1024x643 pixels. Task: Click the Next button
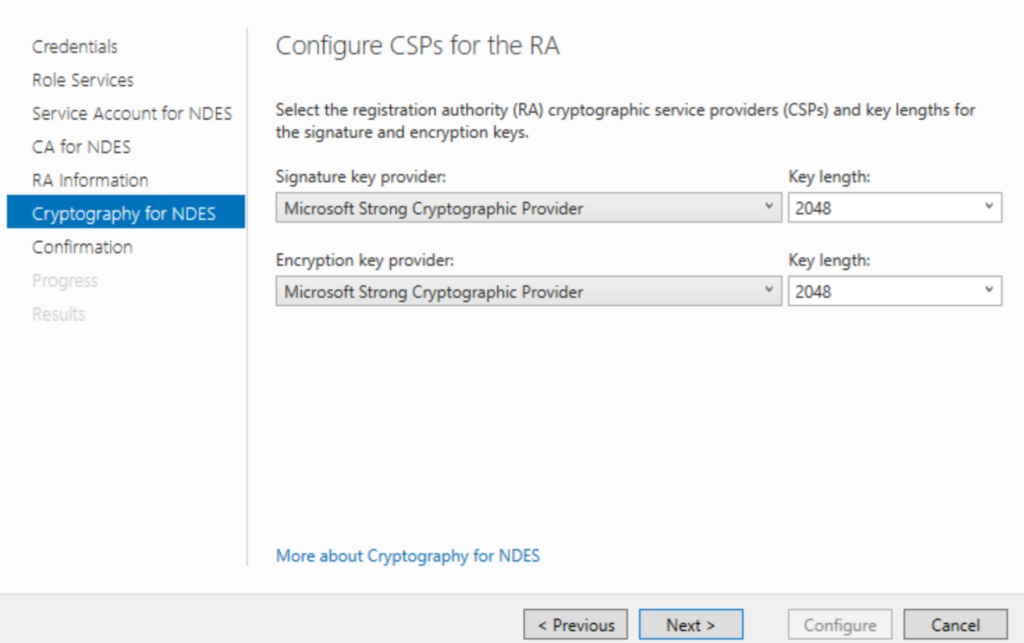(x=691, y=625)
